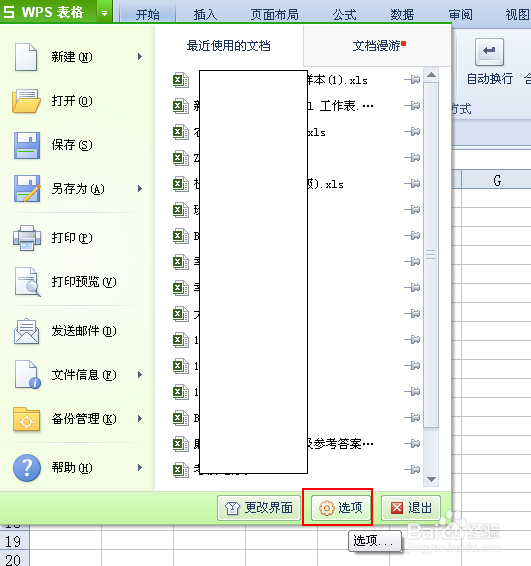Select row 19 header

pos(14,541)
